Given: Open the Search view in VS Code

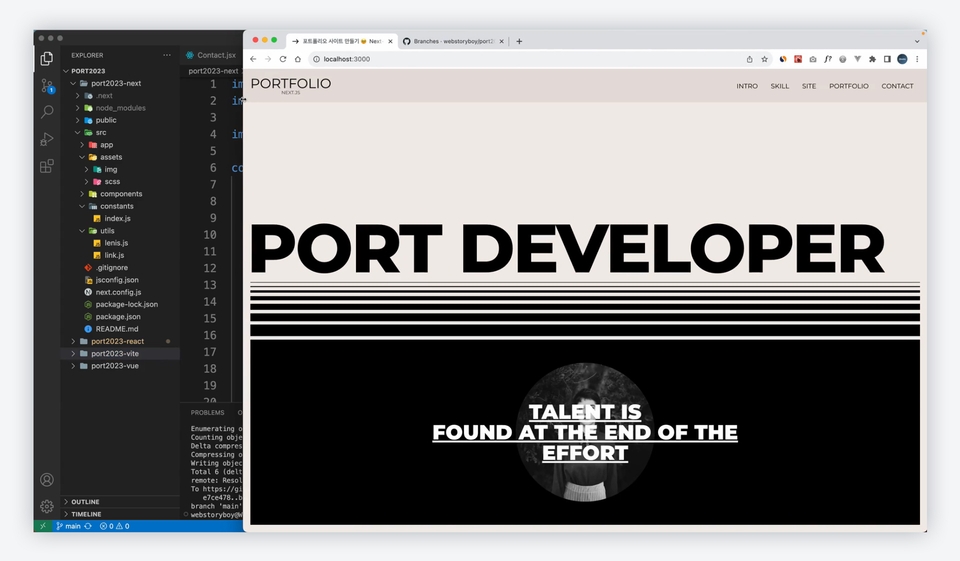Looking at the screenshot, I should [47, 111].
